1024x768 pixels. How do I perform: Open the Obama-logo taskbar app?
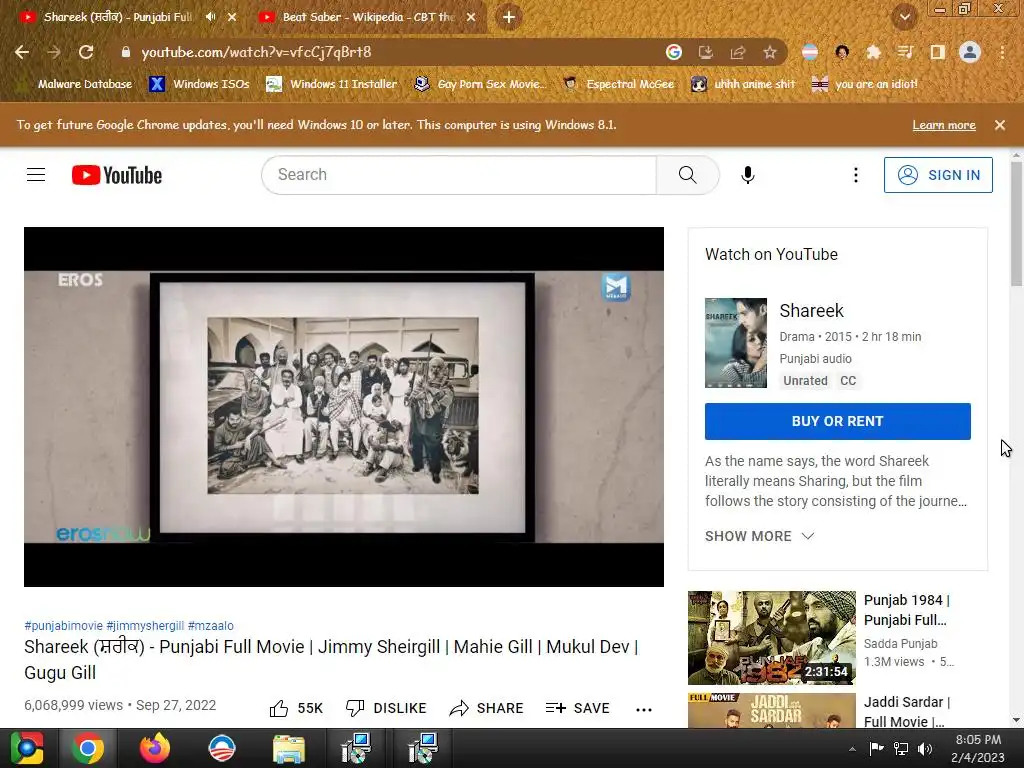point(221,749)
